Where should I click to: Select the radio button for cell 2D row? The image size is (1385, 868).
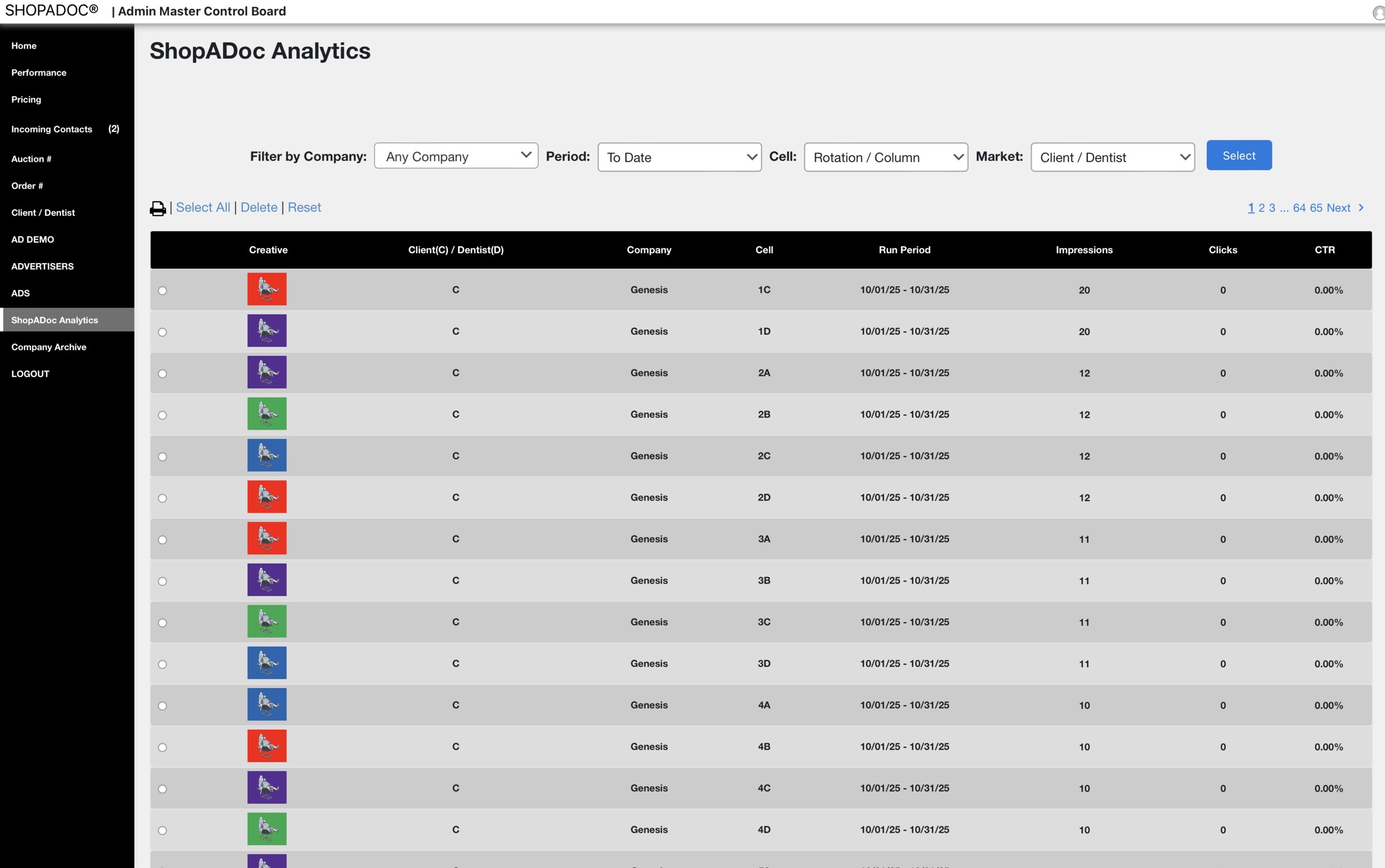pos(163,498)
